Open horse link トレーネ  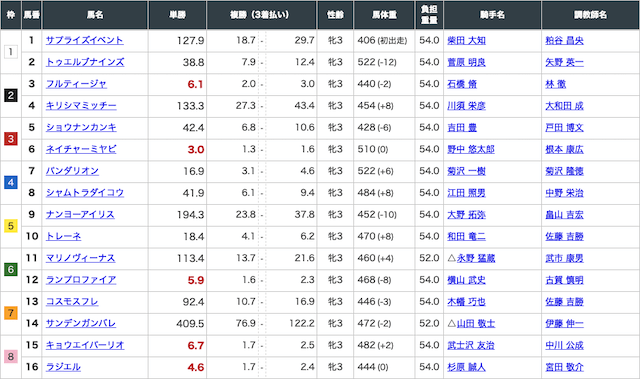point(63,236)
